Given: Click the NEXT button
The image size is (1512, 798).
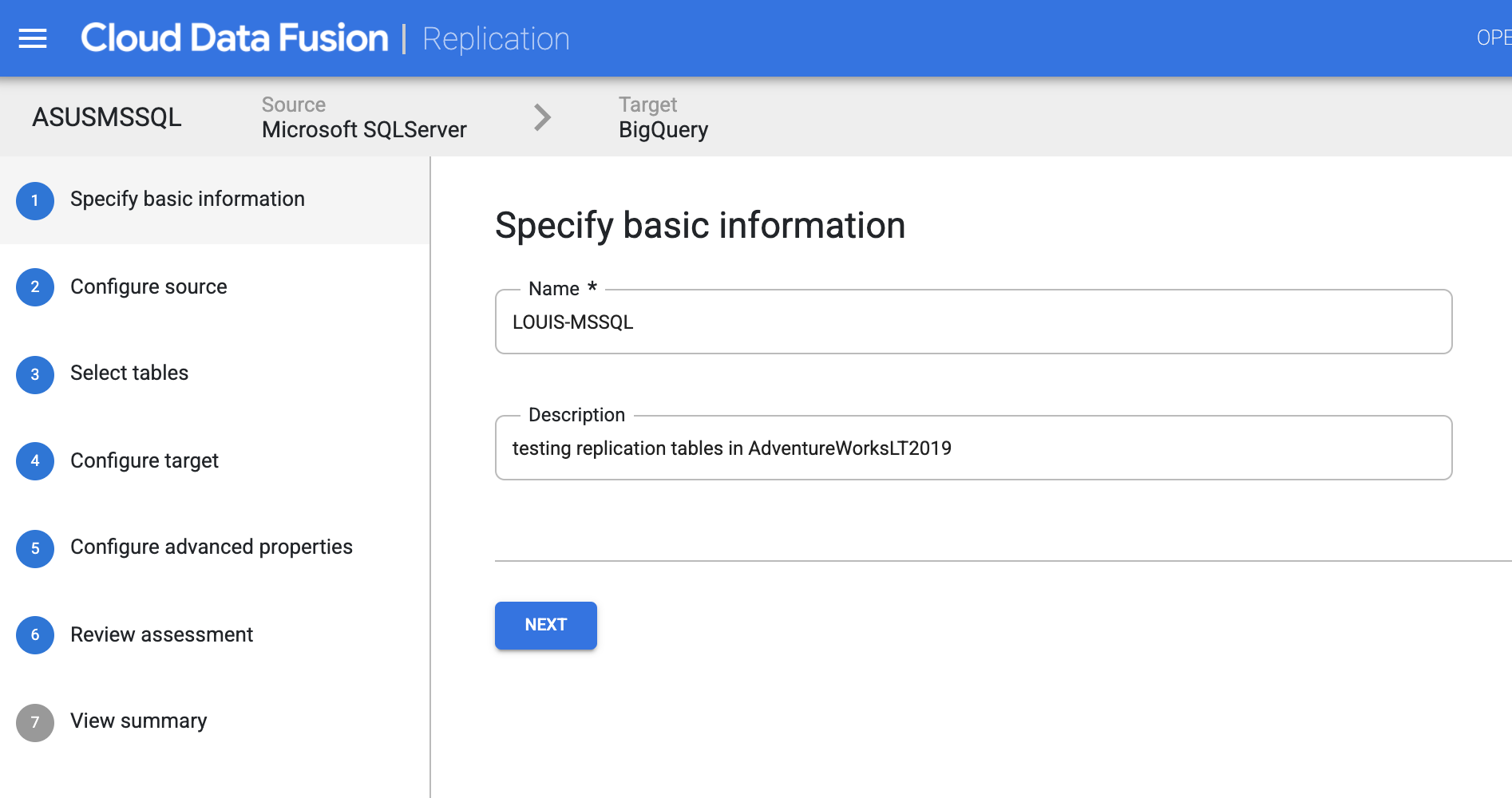Looking at the screenshot, I should (x=546, y=625).
